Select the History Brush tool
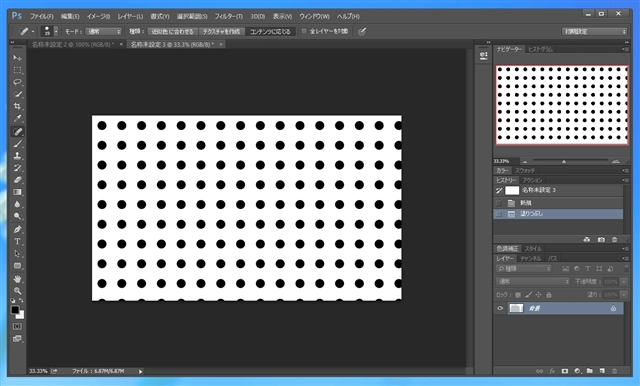This screenshot has height=386, width=640. 17,168
